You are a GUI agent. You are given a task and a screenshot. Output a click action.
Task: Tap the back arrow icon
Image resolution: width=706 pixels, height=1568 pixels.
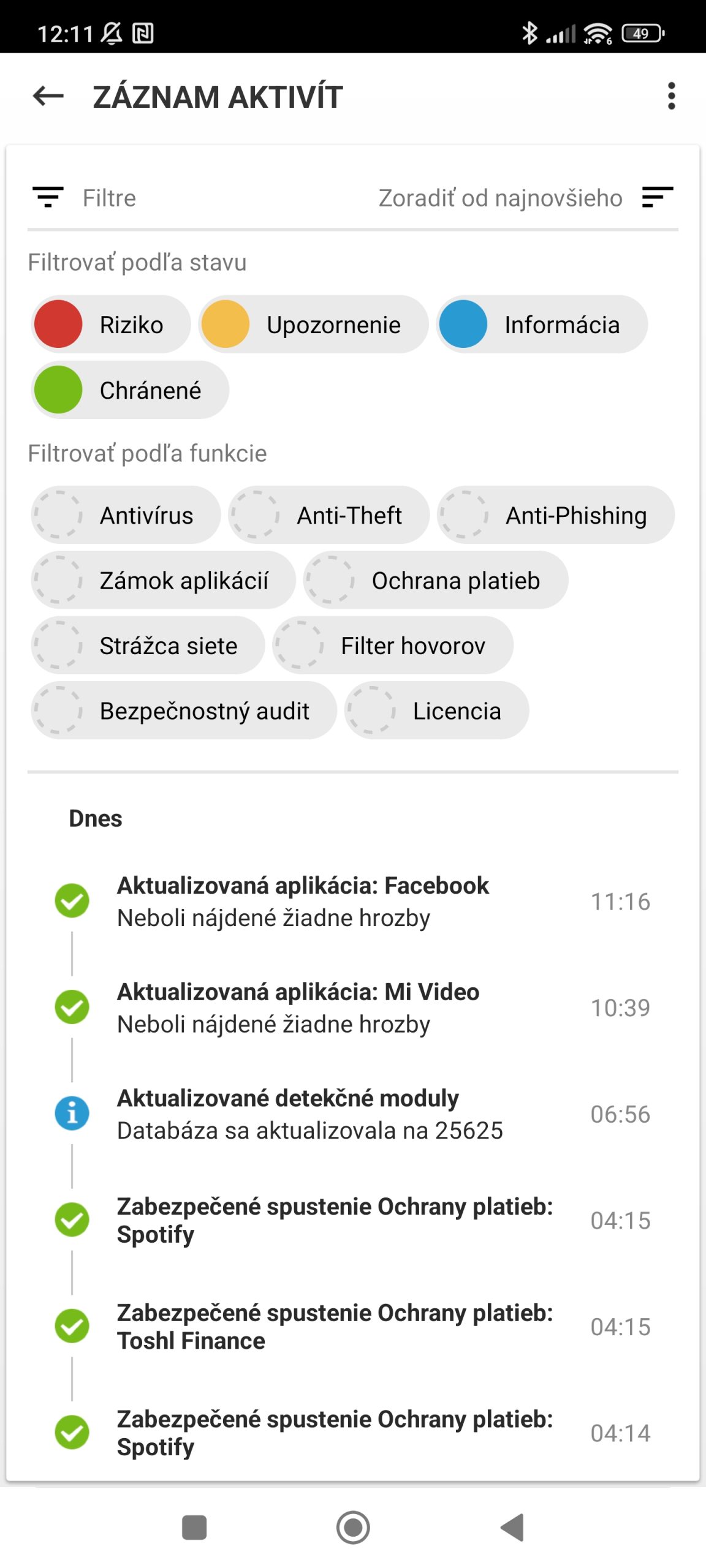[x=48, y=96]
